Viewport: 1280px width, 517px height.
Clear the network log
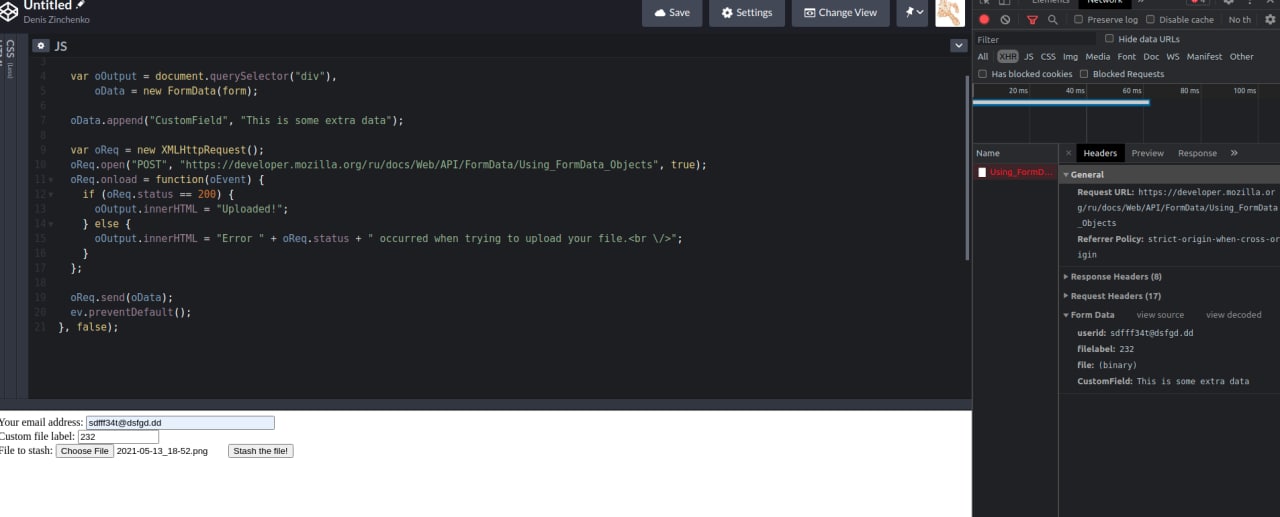click(x=1005, y=19)
